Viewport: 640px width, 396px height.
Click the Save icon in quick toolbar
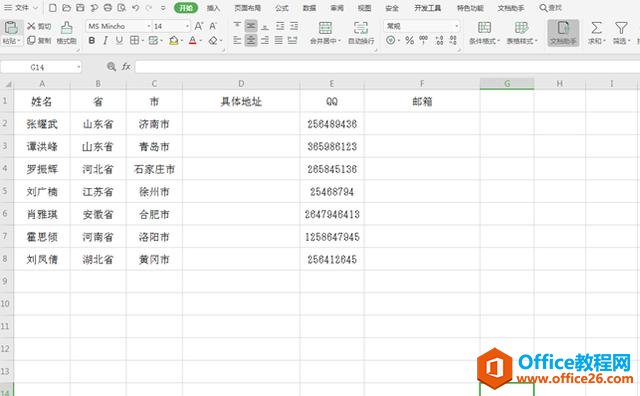[80, 8]
